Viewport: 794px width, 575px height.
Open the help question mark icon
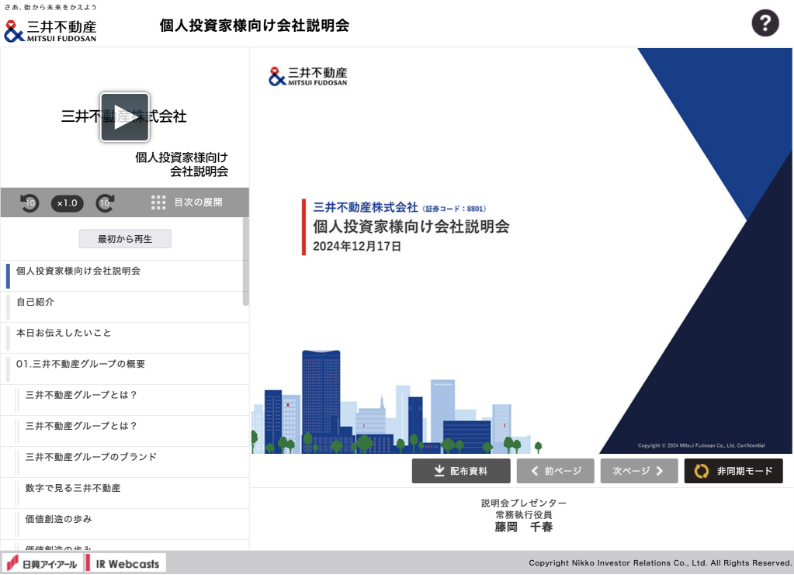tap(765, 23)
